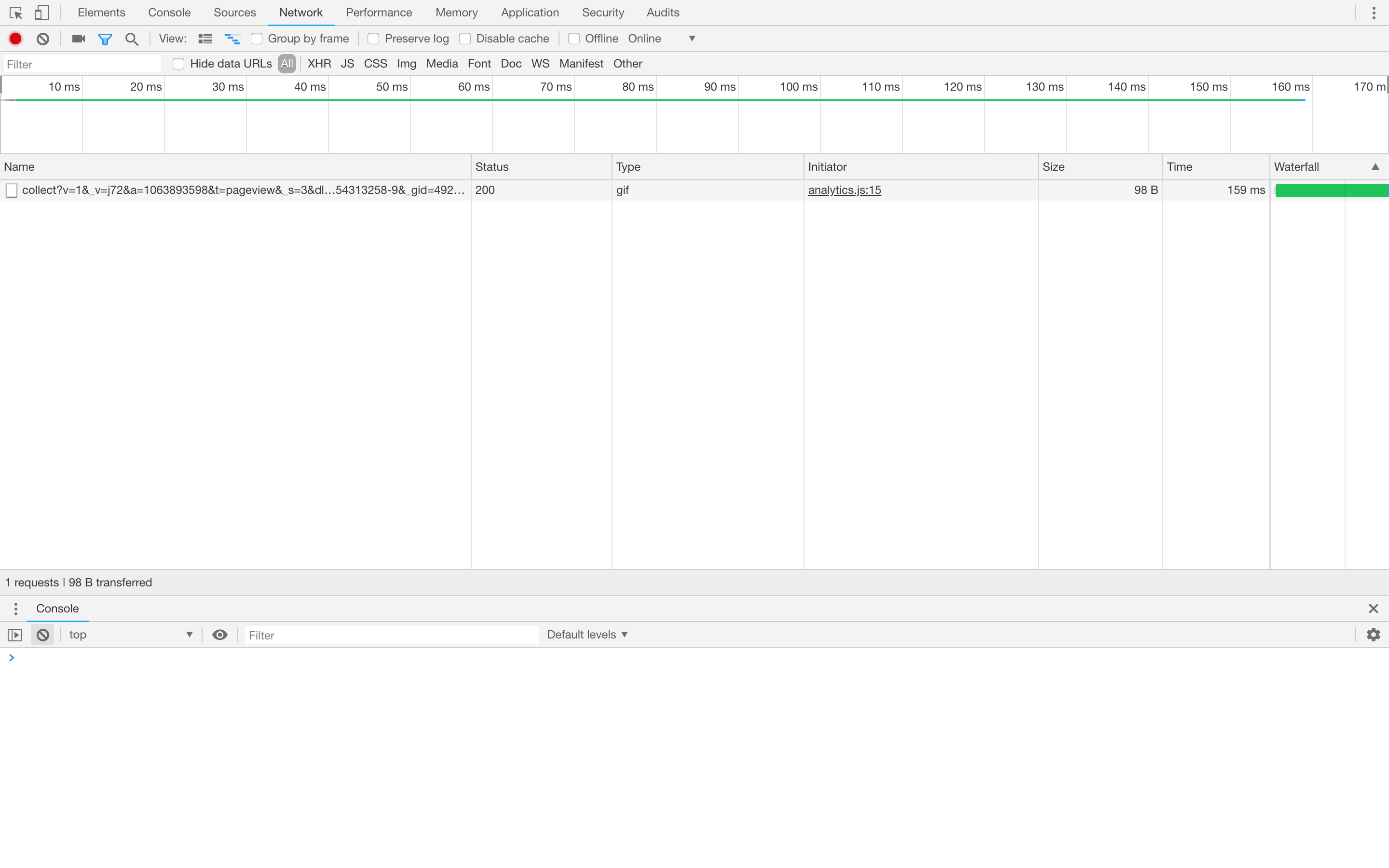Tick the Offline checkbox
The height and width of the screenshot is (868, 1389).
point(573,39)
